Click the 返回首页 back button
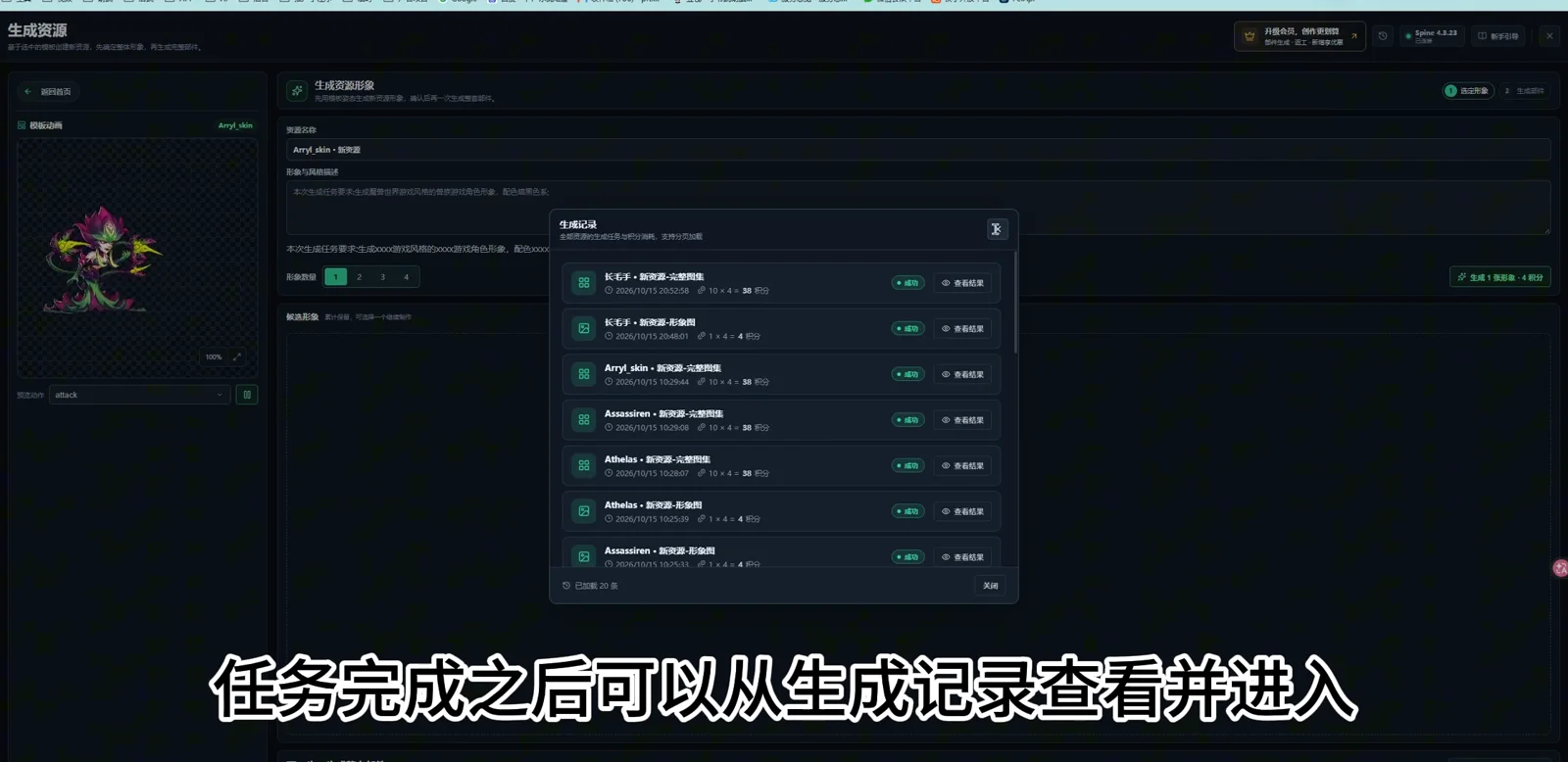1568x762 pixels. tap(48, 92)
